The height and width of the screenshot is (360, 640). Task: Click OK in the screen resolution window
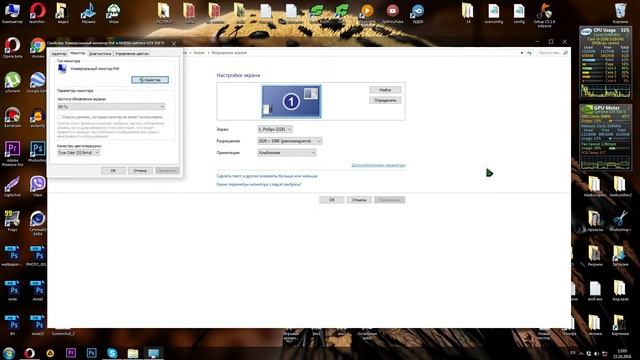(332, 200)
